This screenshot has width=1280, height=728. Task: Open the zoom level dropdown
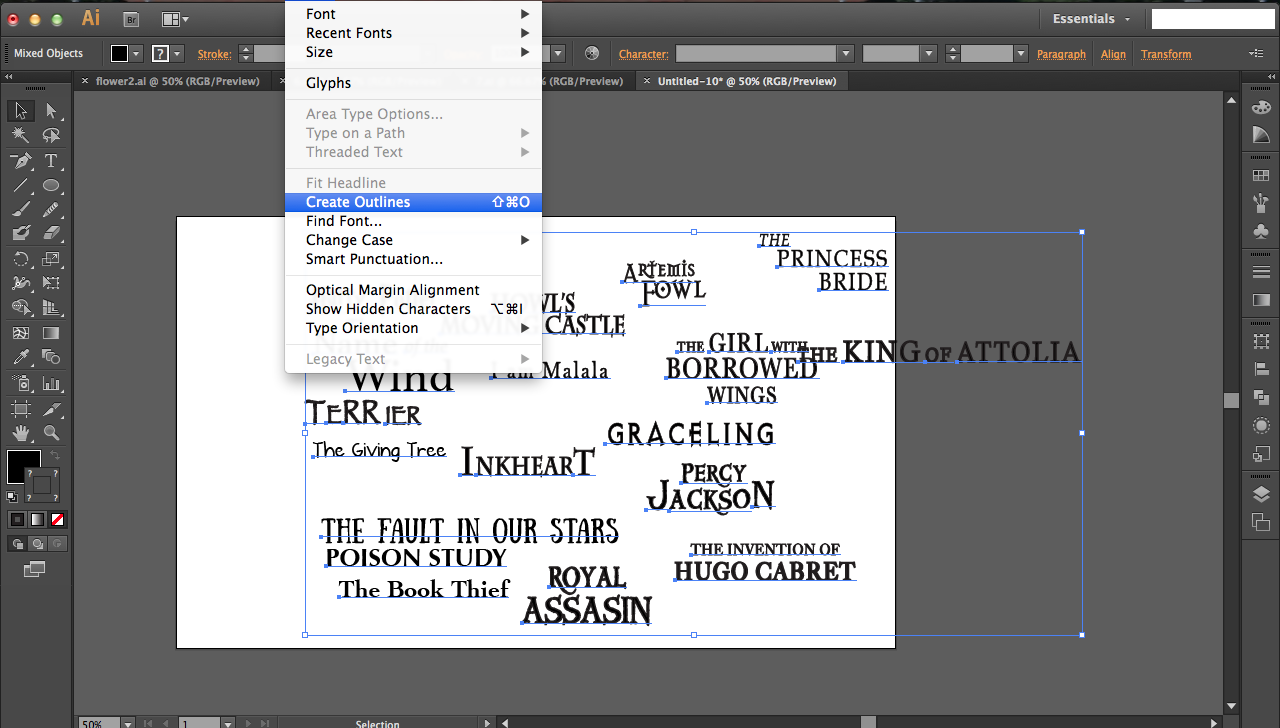(x=127, y=722)
